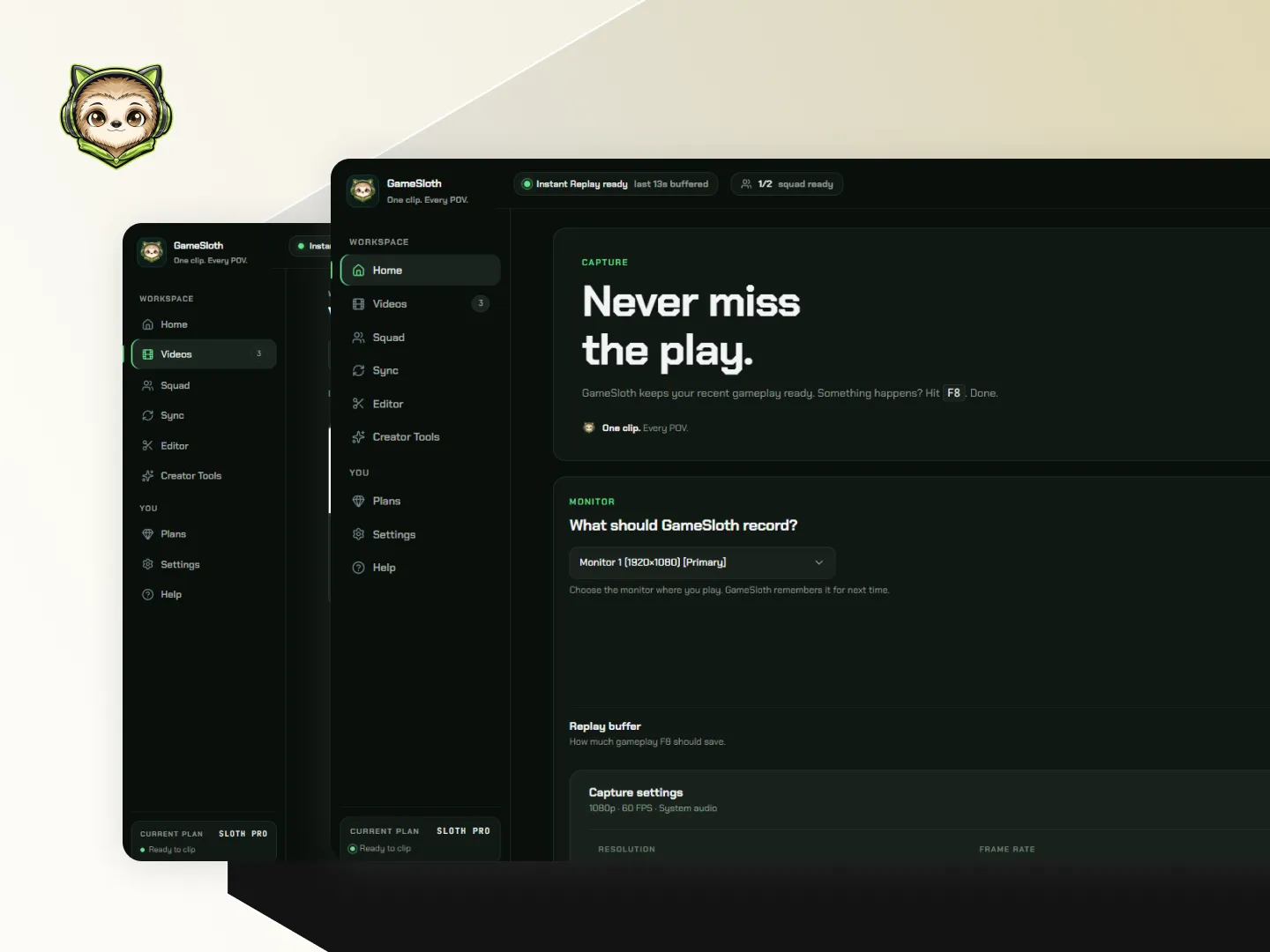Viewport: 1270px width, 952px height.
Task: Click the "Capture settings" card title
Action: click(636, 792)
